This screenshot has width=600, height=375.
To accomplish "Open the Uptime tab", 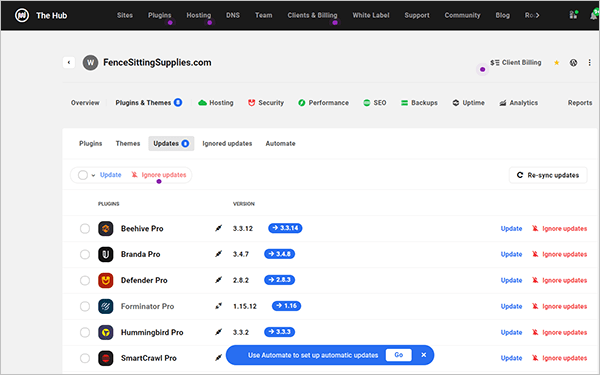I will (468, 103).
